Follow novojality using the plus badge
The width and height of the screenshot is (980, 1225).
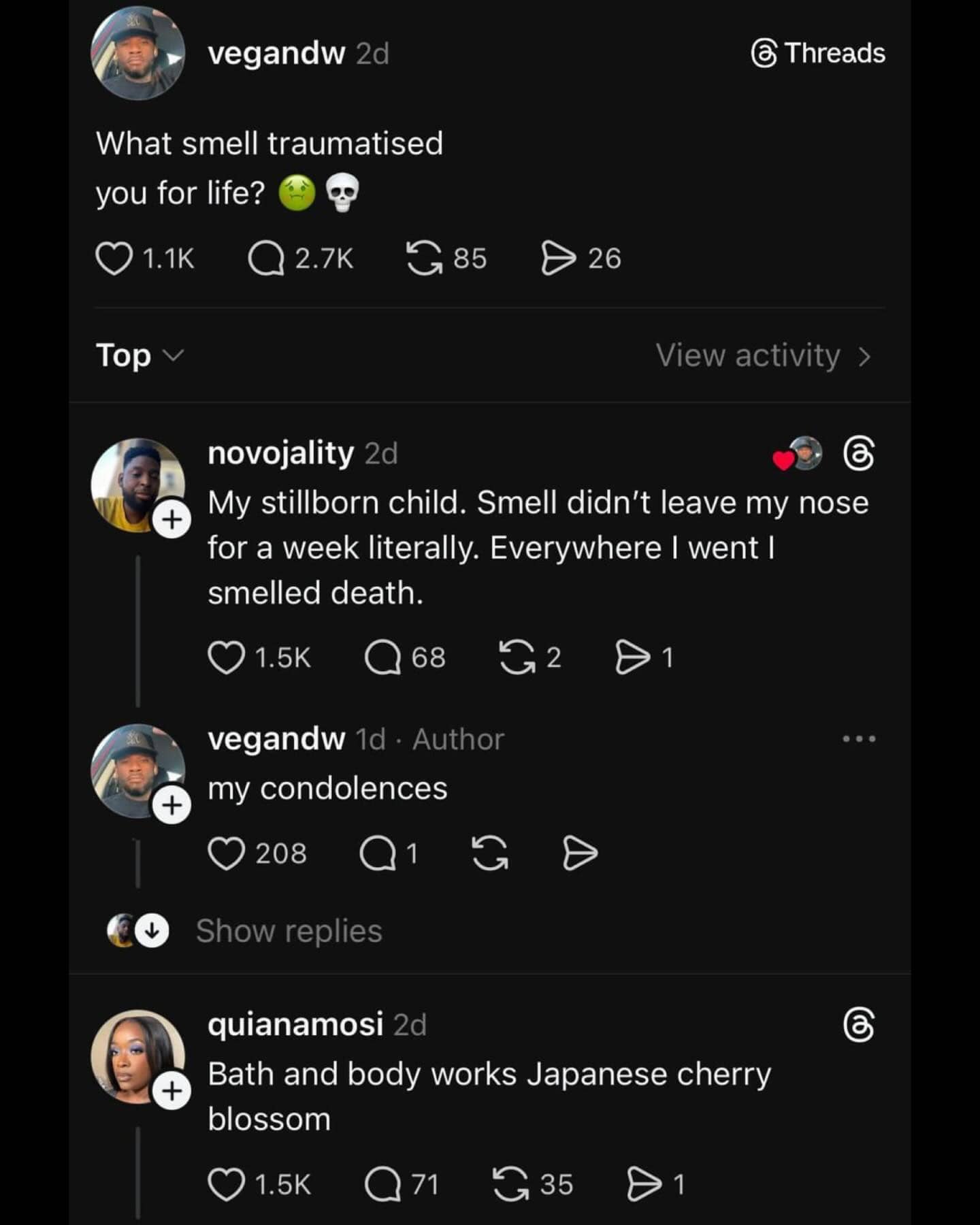click(171, 520)
